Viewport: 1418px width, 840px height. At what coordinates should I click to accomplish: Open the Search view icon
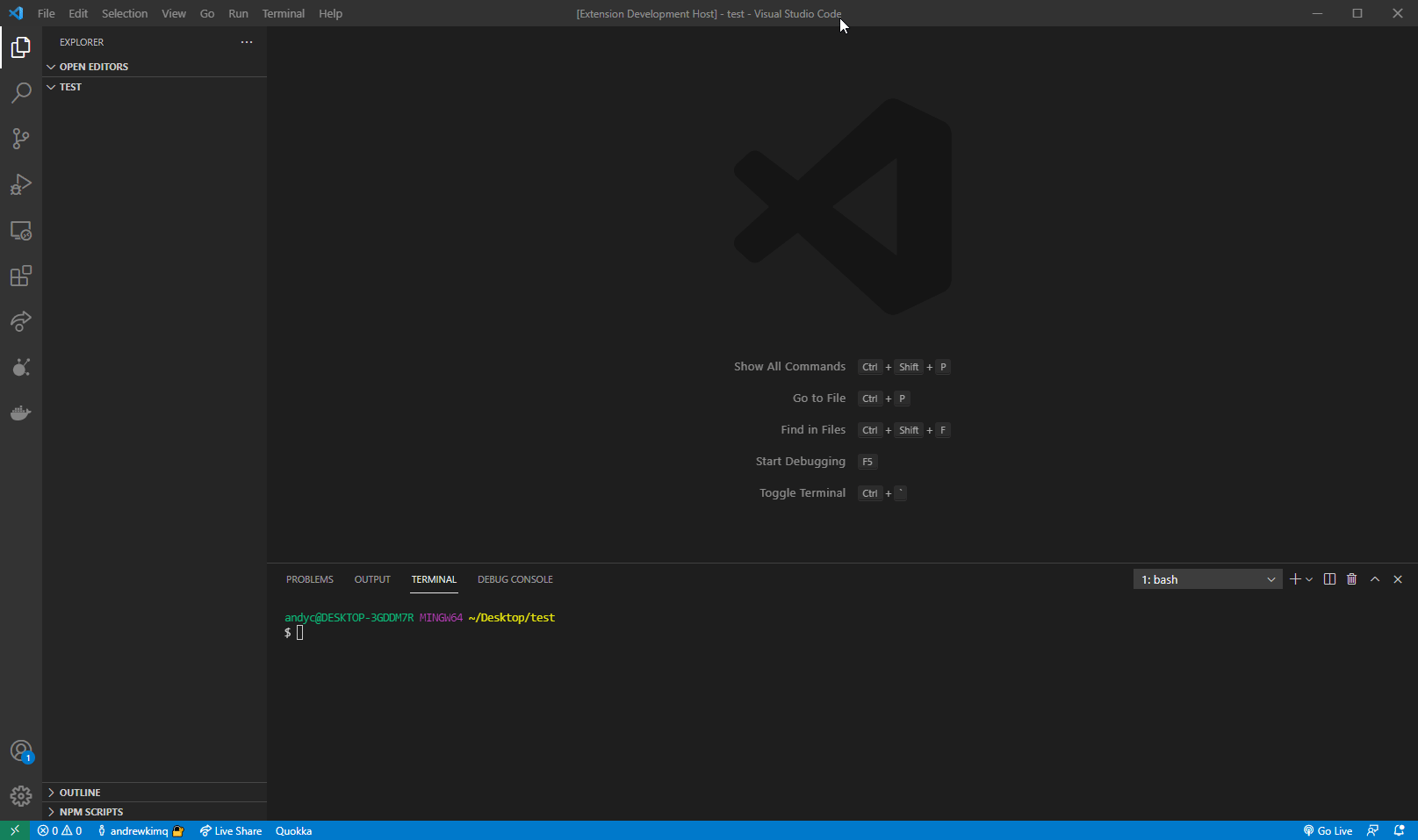click(21, 93)
